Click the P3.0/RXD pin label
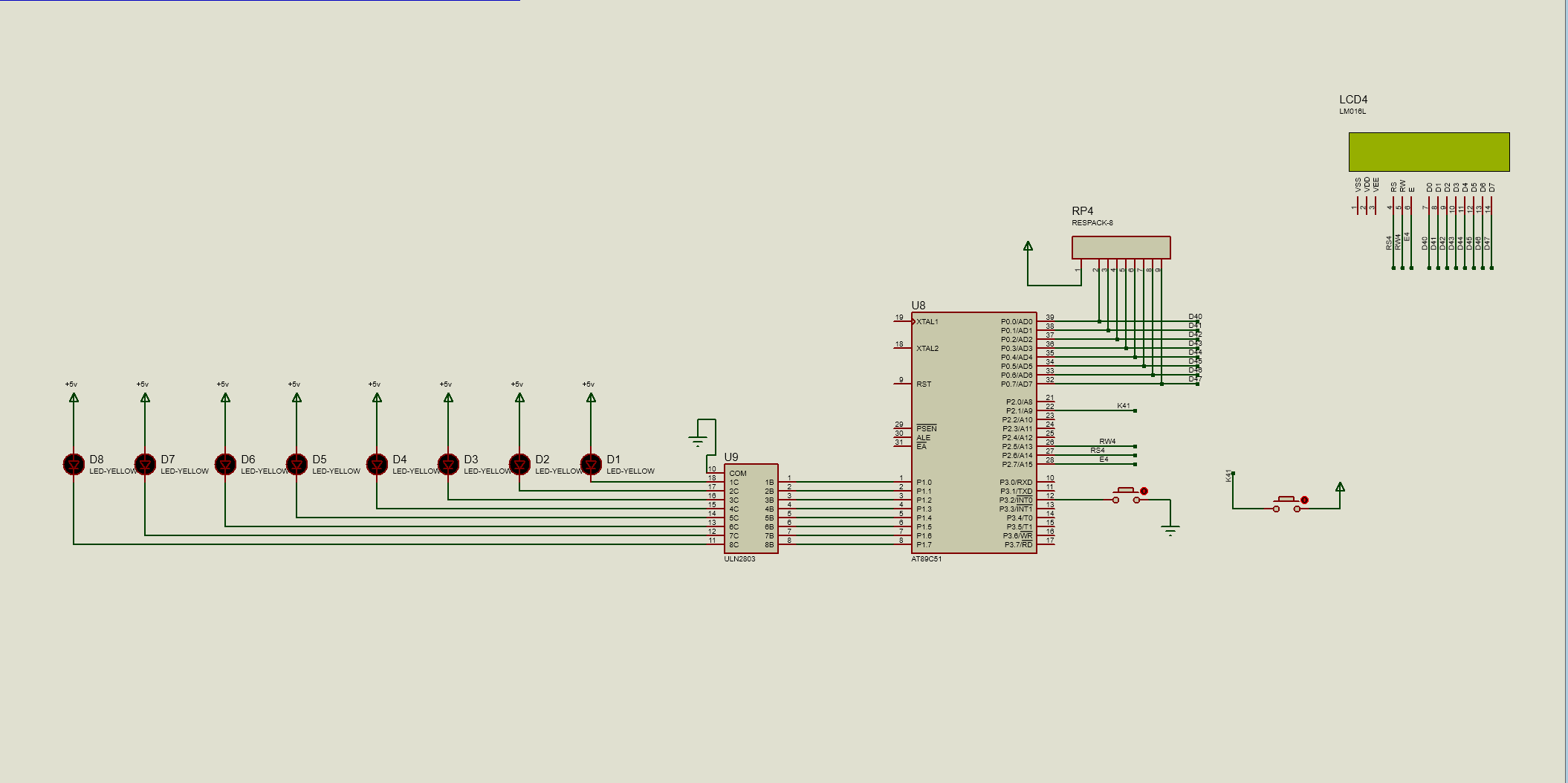This screenshot has height=783, width=1568. point(1016,483)
